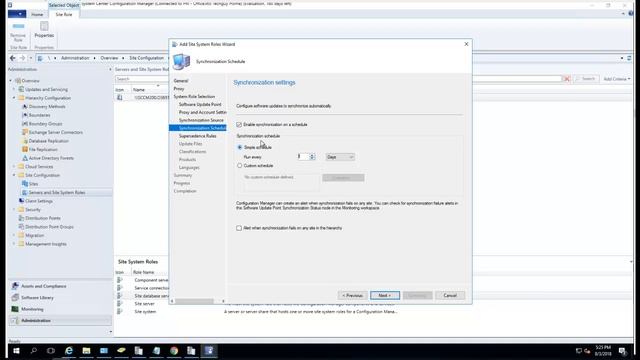Click the Windows Start button
The image size is (640, 360).
click(x=16, y=351)
